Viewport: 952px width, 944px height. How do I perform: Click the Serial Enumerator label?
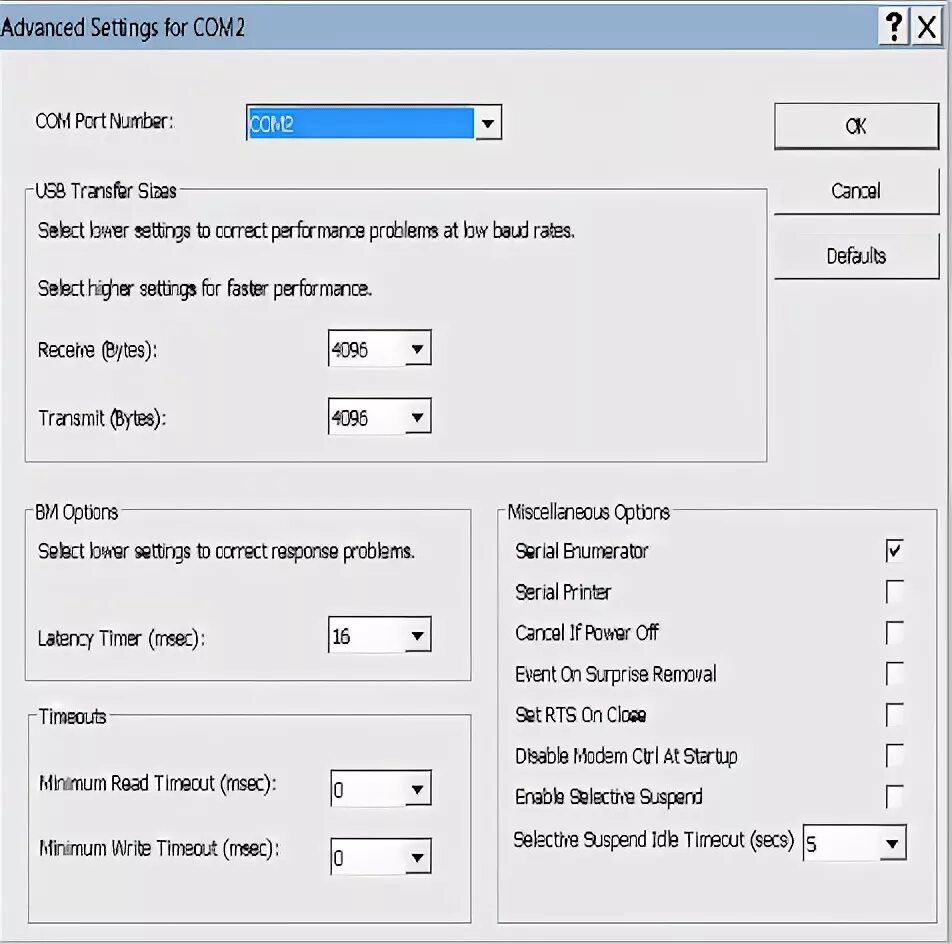coord(582,551)
